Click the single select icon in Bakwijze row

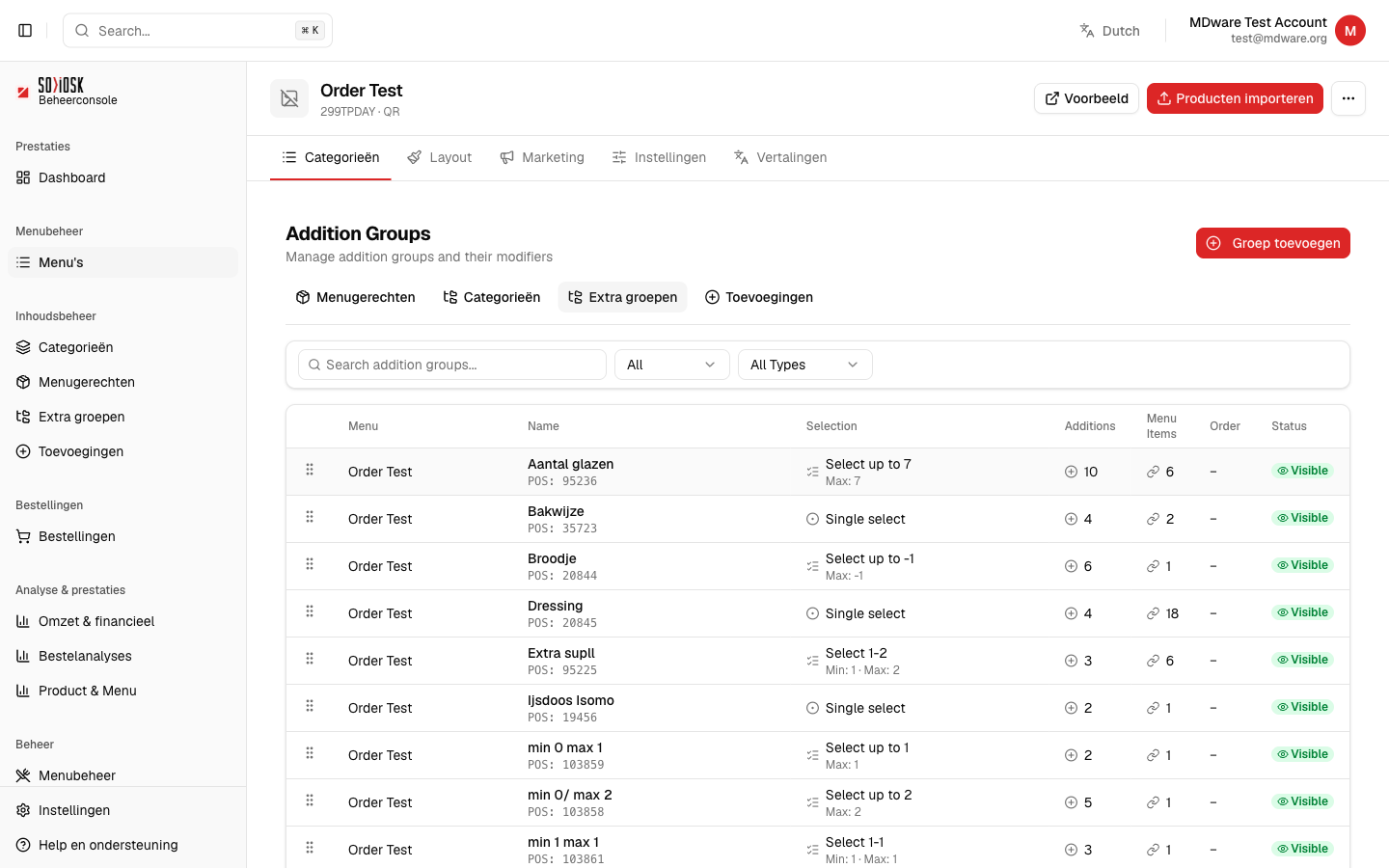click(x=812, y=519)
